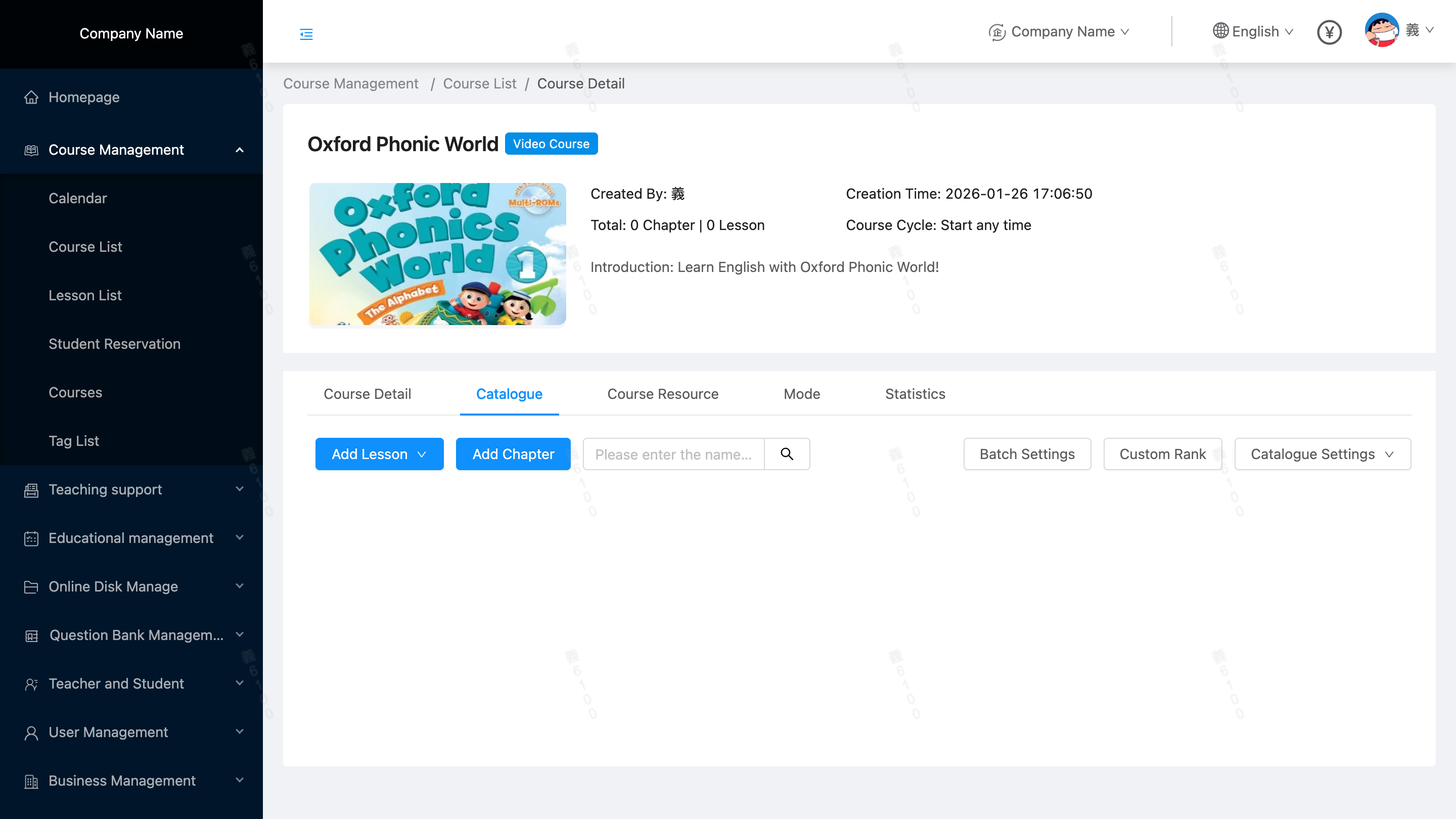Viewport: 1456px width, 819px height.
Task: Click the Homepage house icon
Action: pyautogui.click(x=31, y=97)
